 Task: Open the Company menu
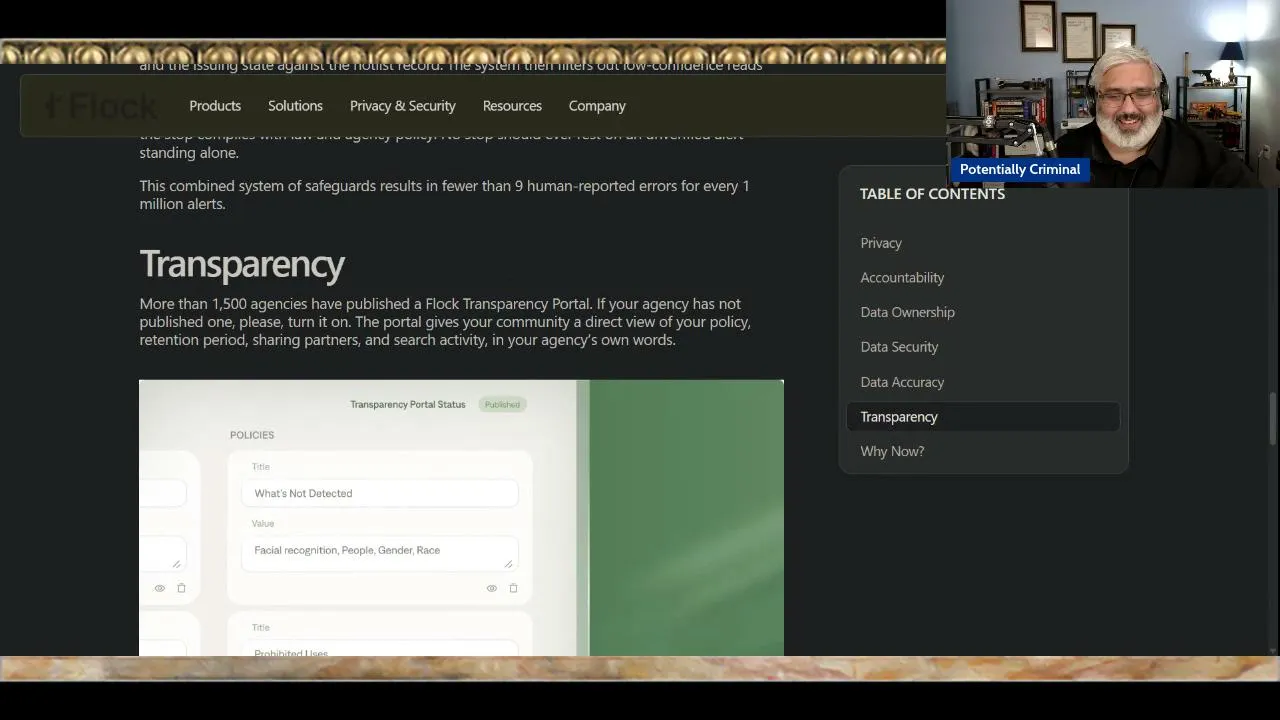pyautogui.click(x=597, y=106)
